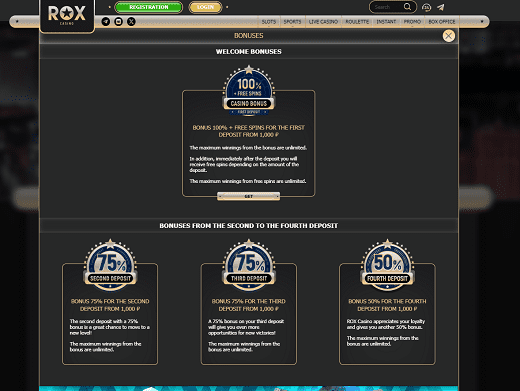Click the 75% Second Deposit badge
The height and width of the screenshot is (391, 520).
click(x=110, y=264)
